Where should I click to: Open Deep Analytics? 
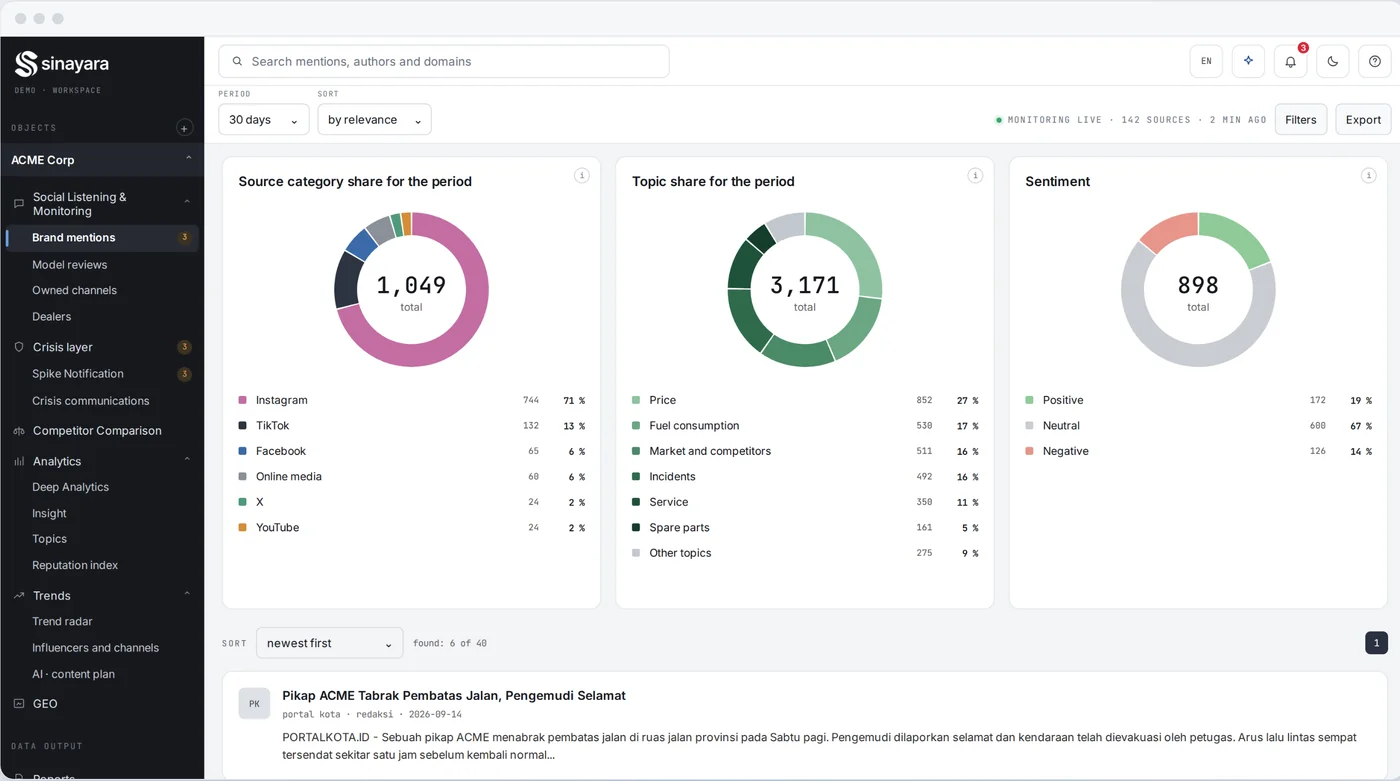coord(70,487)
